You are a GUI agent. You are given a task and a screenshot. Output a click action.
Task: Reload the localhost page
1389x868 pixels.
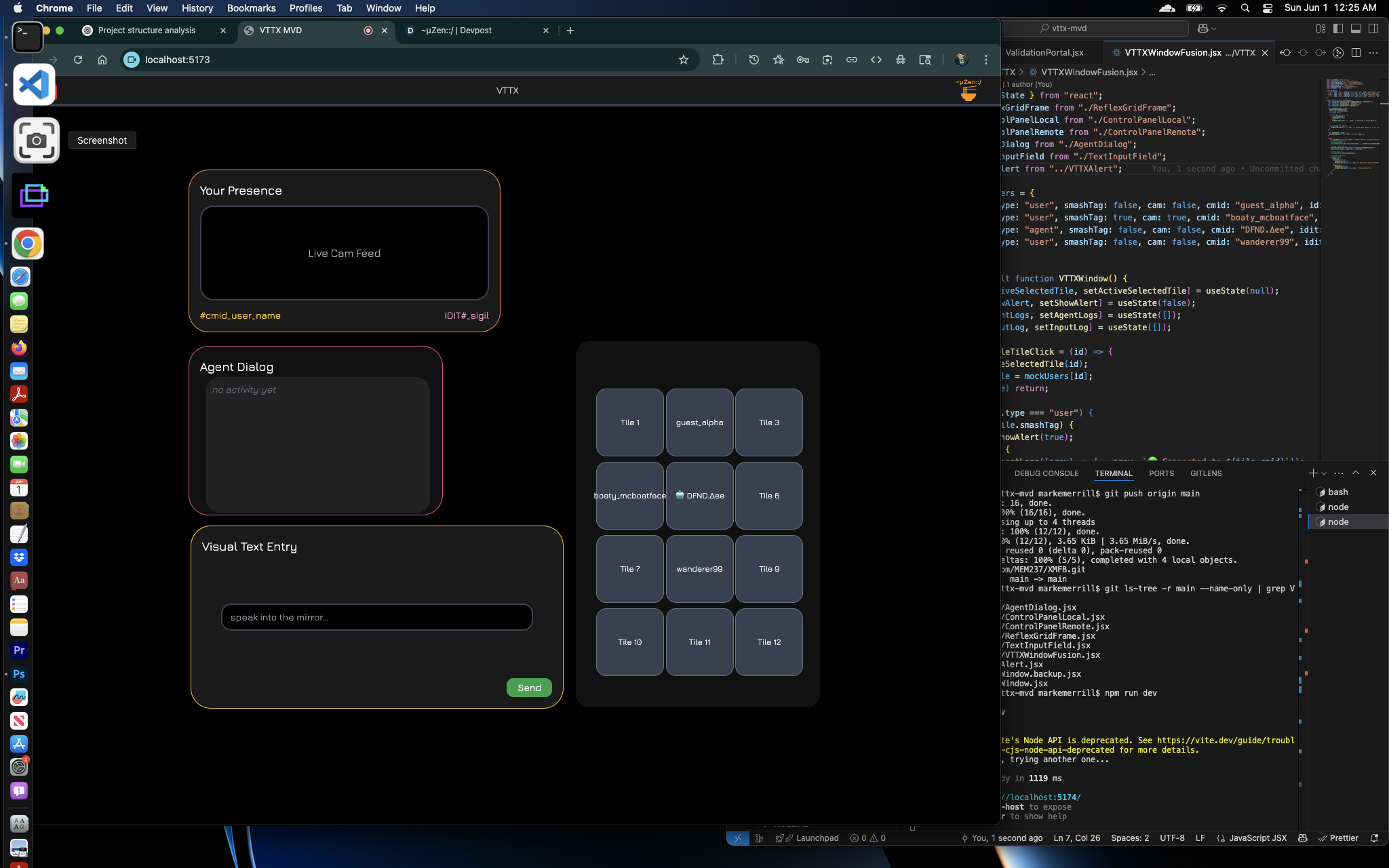[x=78, y=60]
